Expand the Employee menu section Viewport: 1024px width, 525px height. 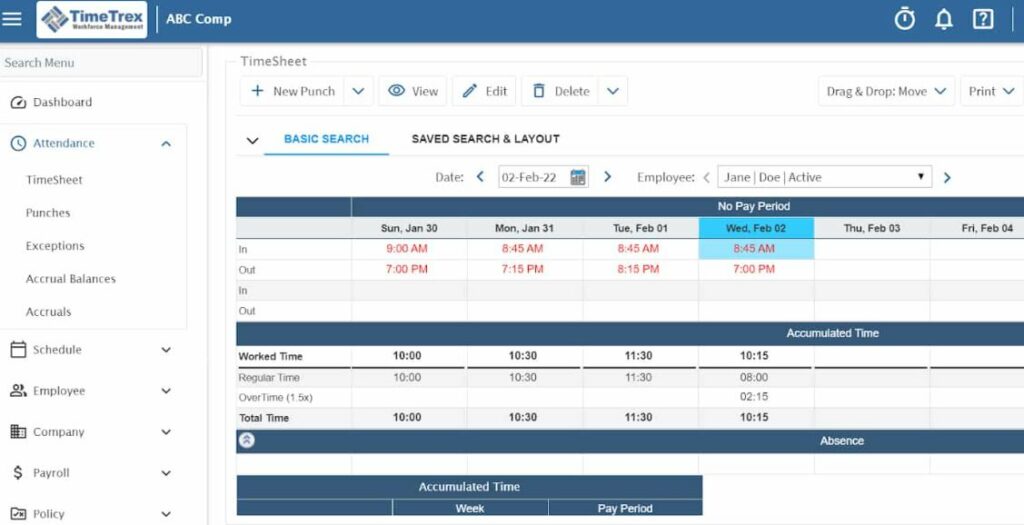tap(166, 391)
